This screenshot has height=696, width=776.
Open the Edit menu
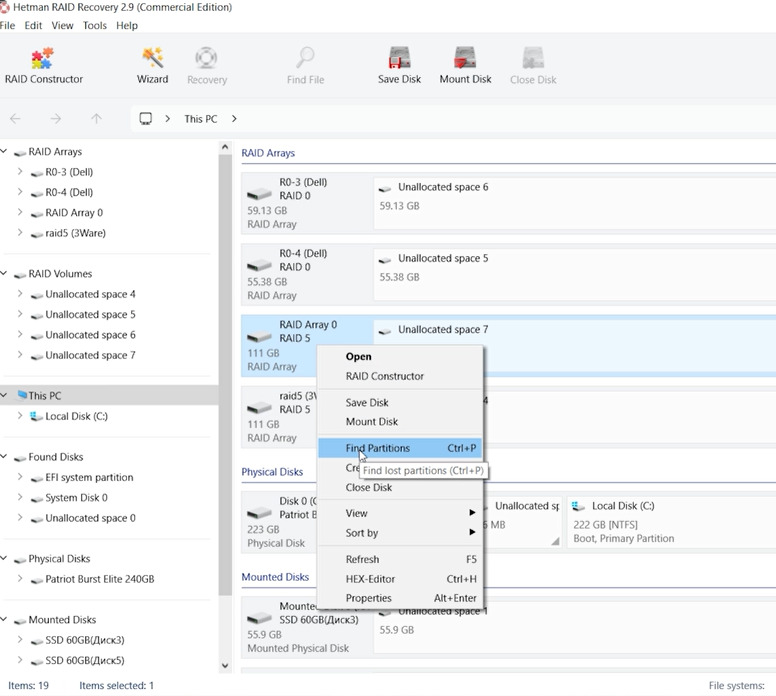pyautogui.click(x=33, y=25)
